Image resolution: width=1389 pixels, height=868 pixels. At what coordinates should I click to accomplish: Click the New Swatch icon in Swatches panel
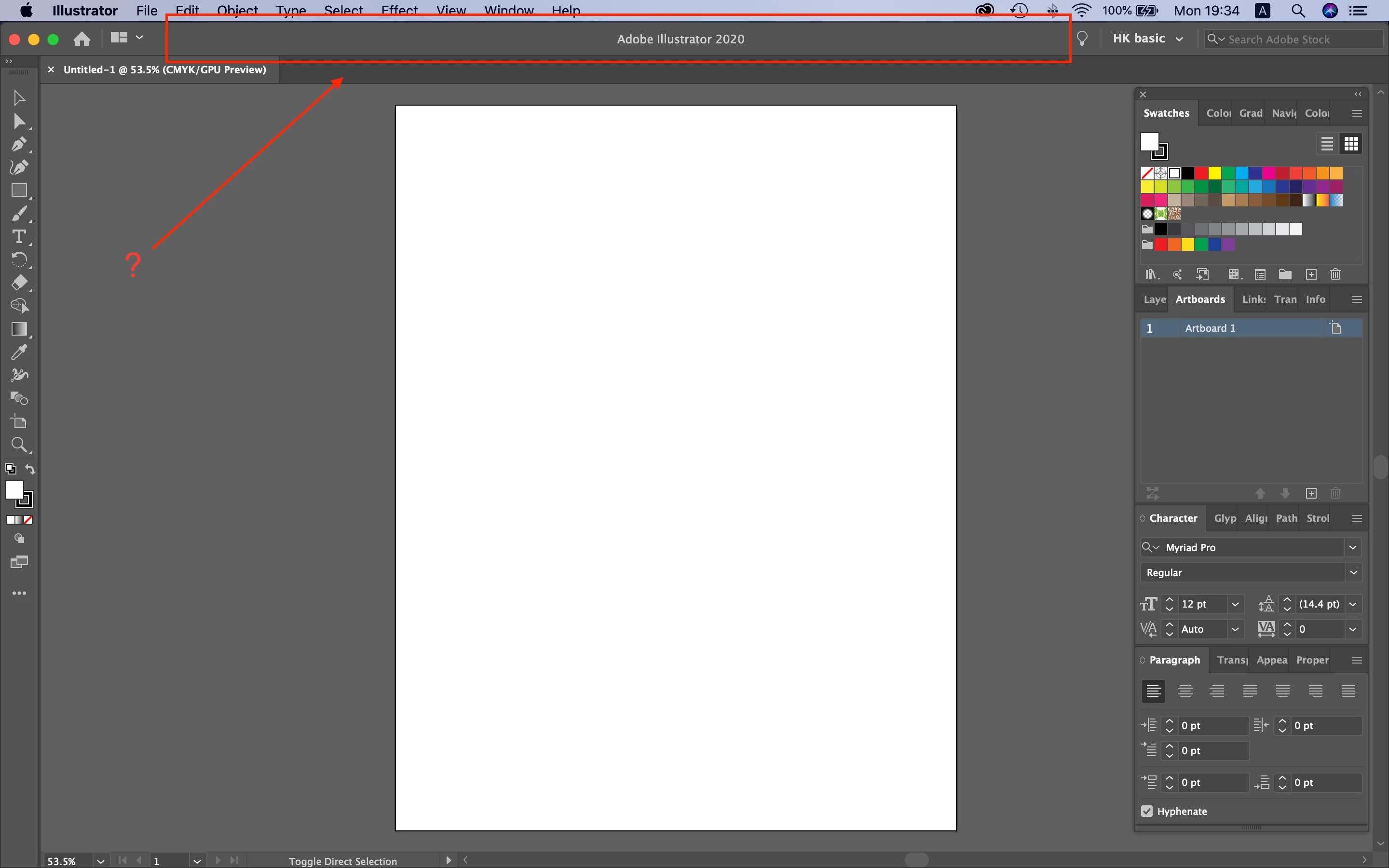pyautogui.click(x=1311, y=274)
